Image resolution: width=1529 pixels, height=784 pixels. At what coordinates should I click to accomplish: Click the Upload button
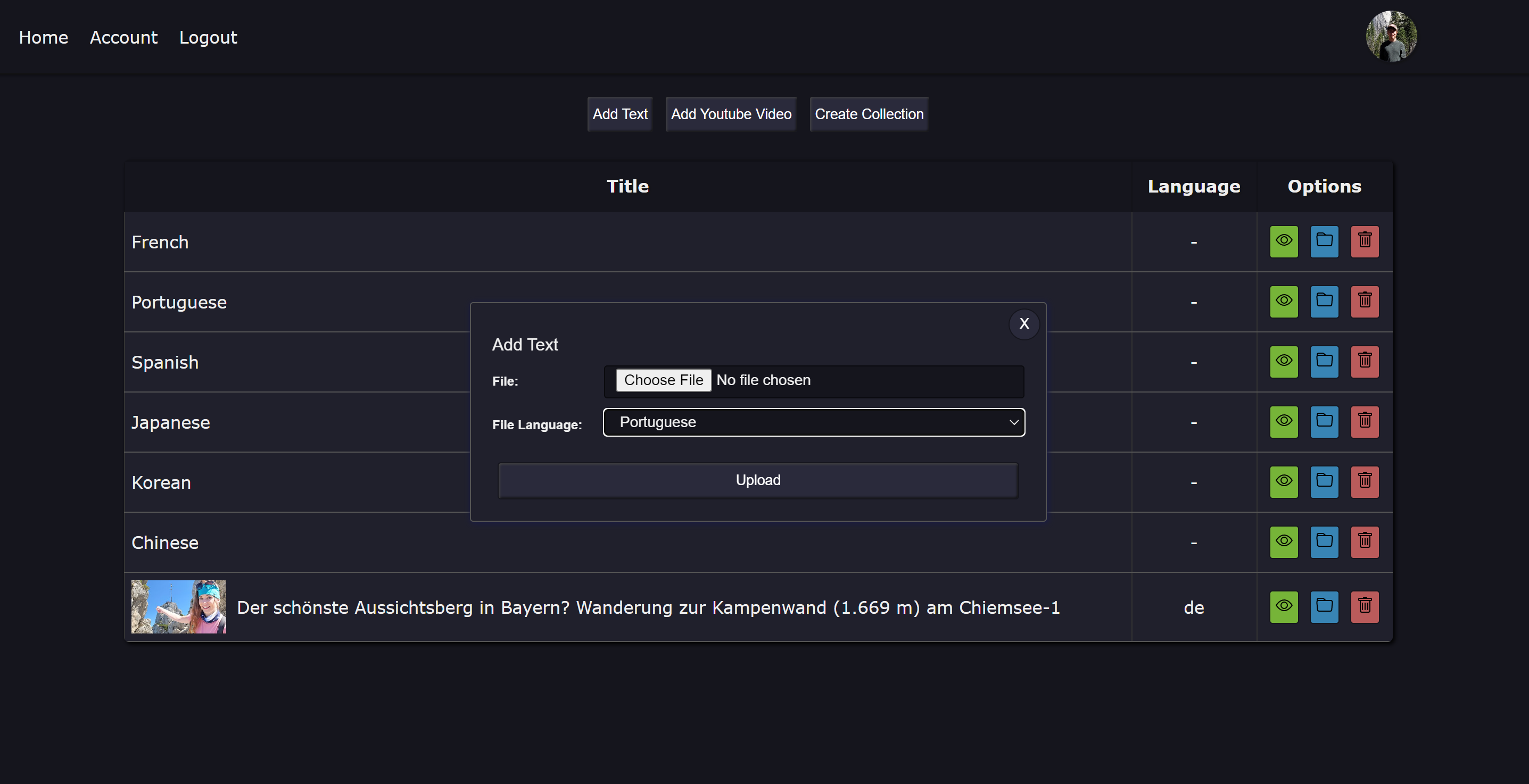[758, 480]
